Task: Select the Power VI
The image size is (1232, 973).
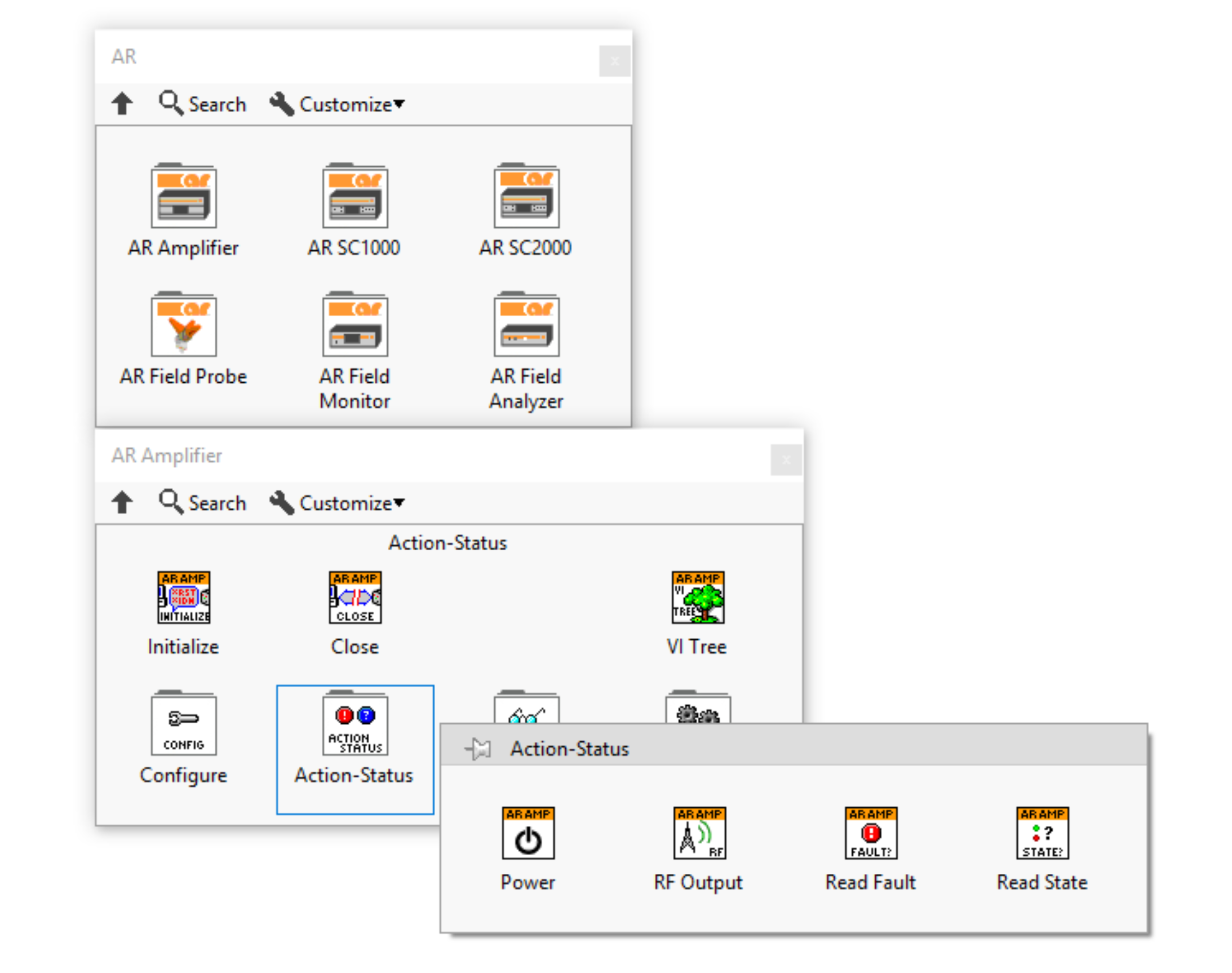Action: pyautogui.click(x=528, y=832)
